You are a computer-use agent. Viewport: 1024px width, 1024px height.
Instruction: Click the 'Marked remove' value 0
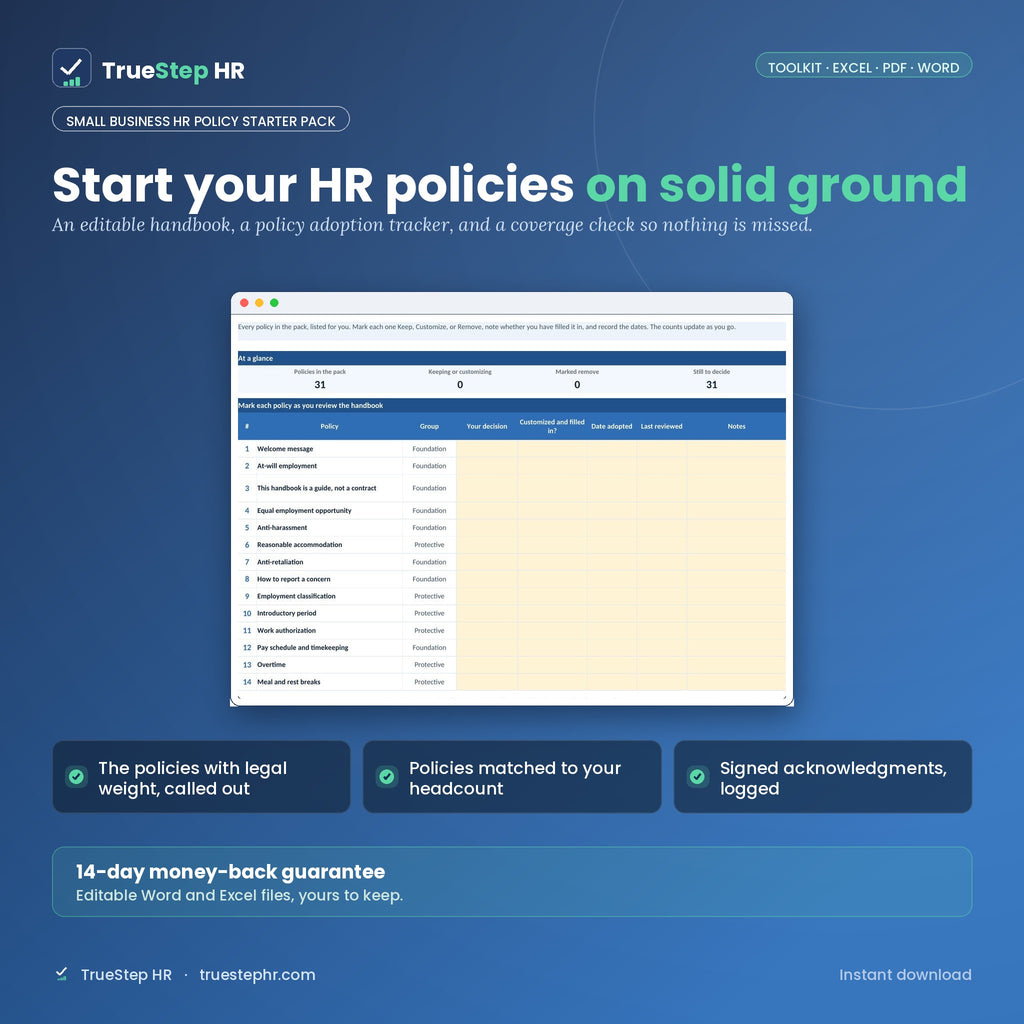(577, 385)
